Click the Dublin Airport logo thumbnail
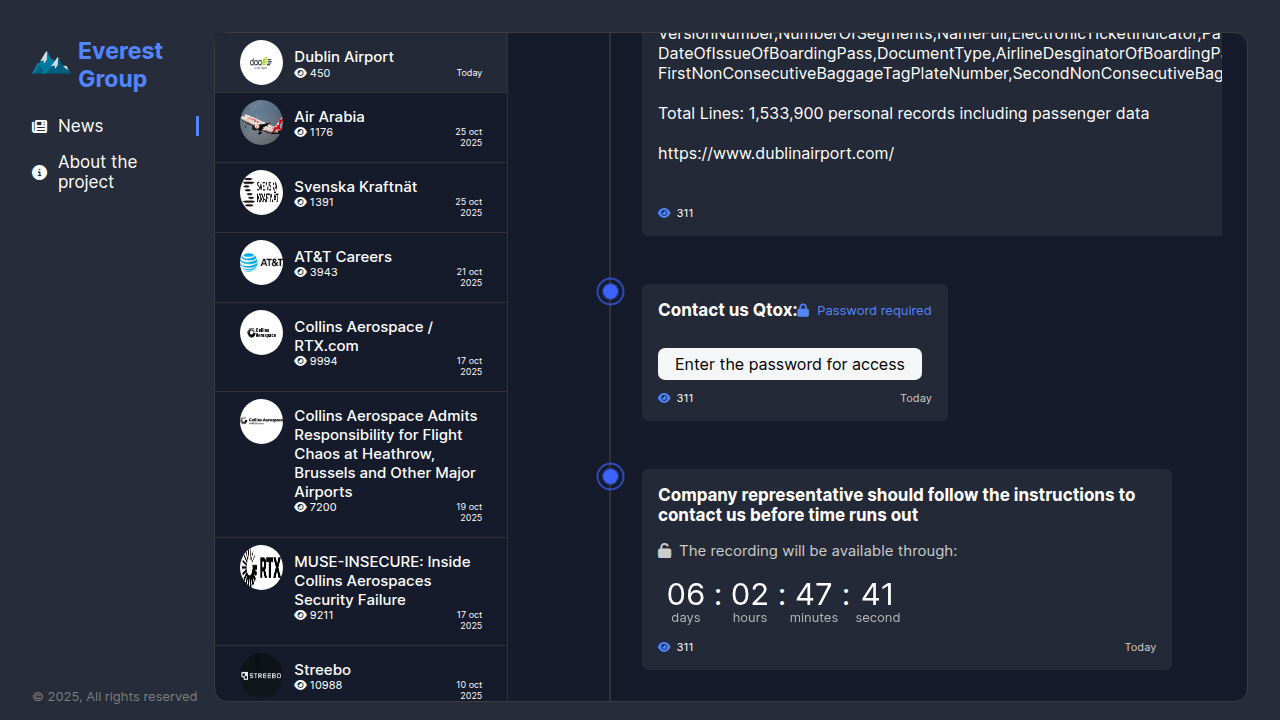Viewport: 1280px width, 720px height. tap(261, 63)
